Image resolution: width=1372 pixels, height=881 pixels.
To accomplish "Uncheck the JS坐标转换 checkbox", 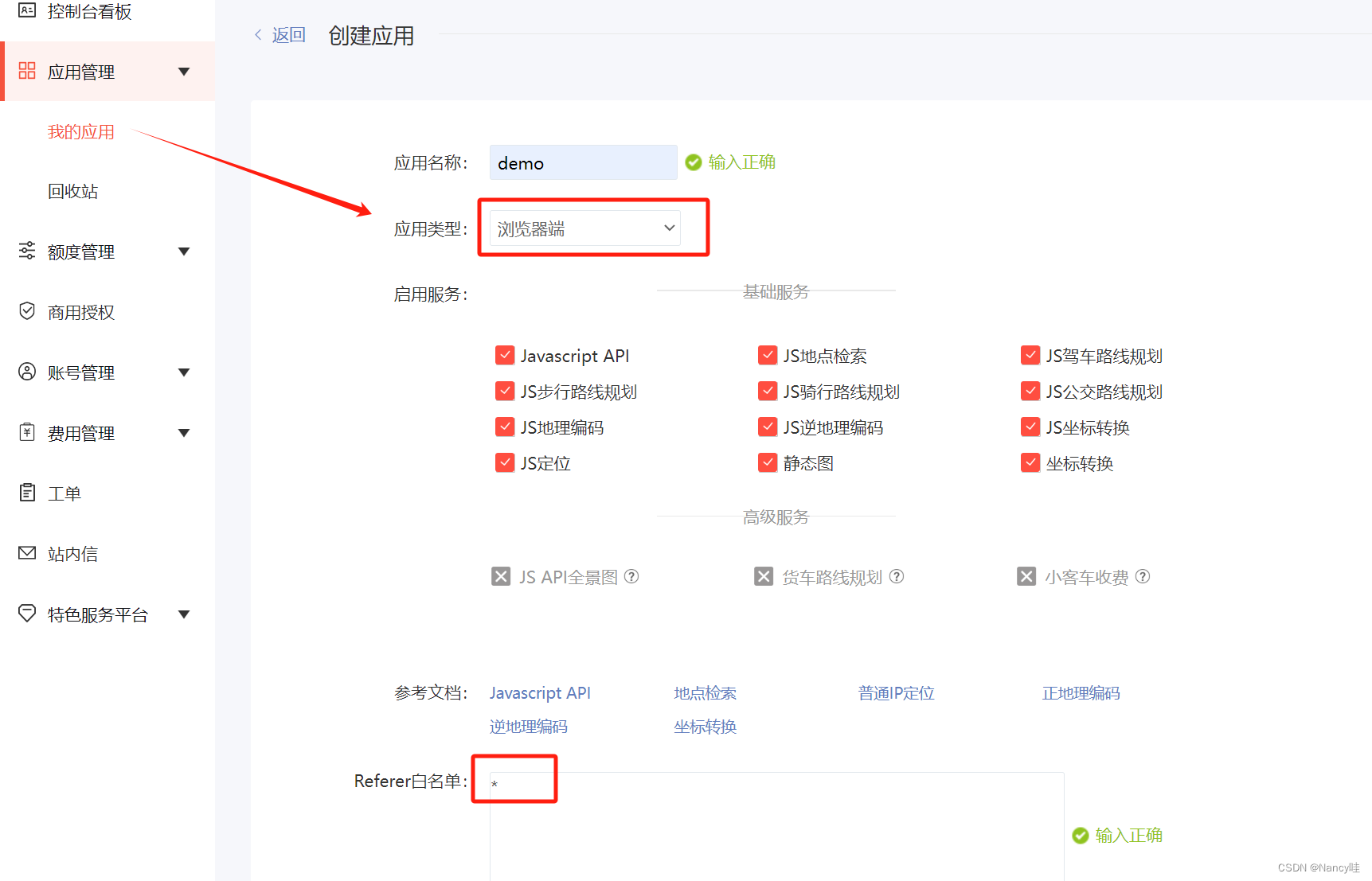I will tap(1030, 427).
